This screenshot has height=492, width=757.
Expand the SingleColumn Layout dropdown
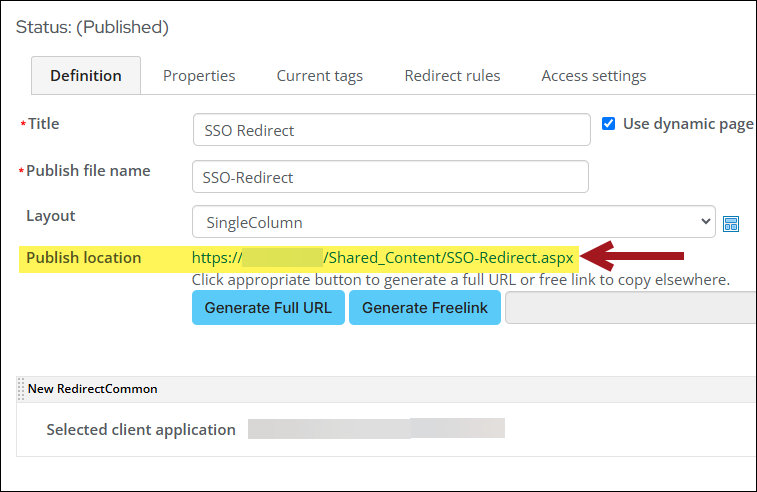454,222
